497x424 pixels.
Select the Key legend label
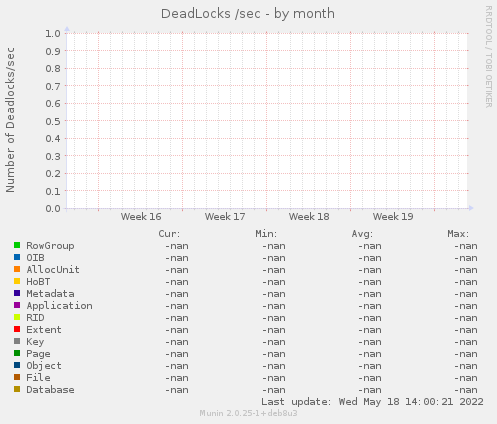click(35, 342)
